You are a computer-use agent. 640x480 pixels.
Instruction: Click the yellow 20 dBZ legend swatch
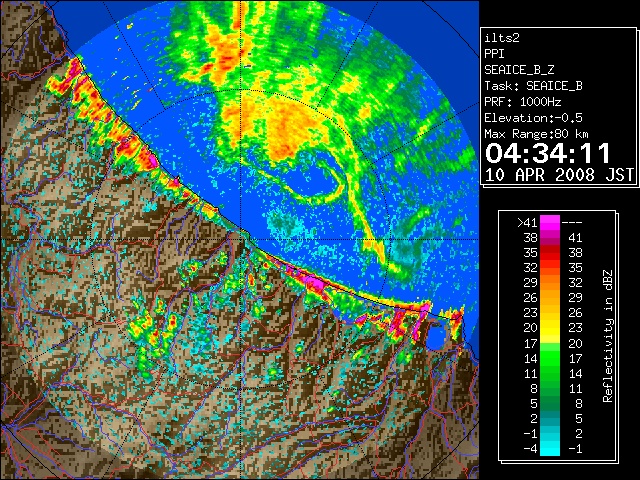click(x=550, y=328)
